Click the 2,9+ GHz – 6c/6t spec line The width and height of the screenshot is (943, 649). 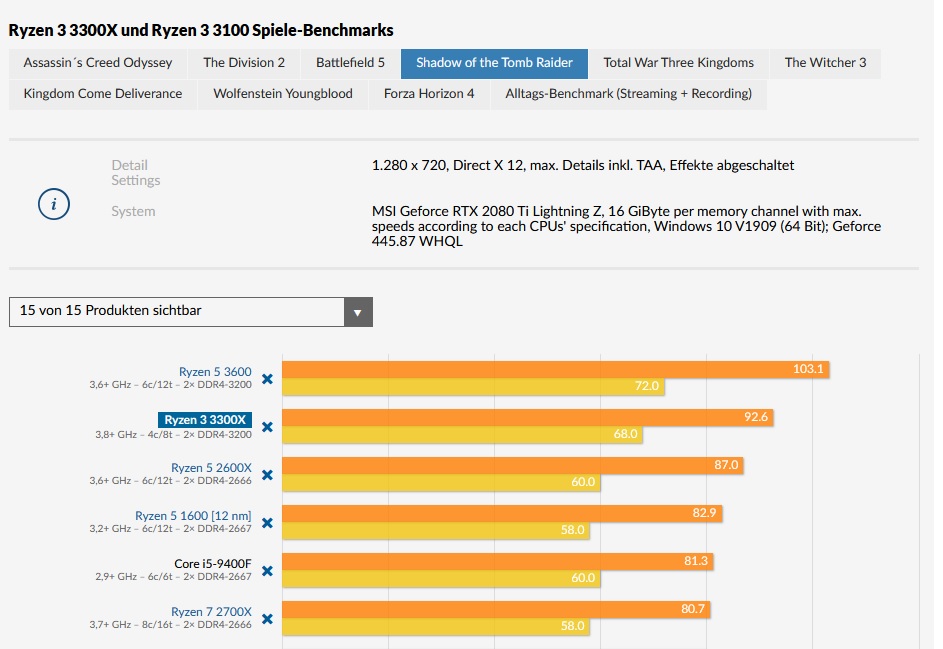point(173,577)
